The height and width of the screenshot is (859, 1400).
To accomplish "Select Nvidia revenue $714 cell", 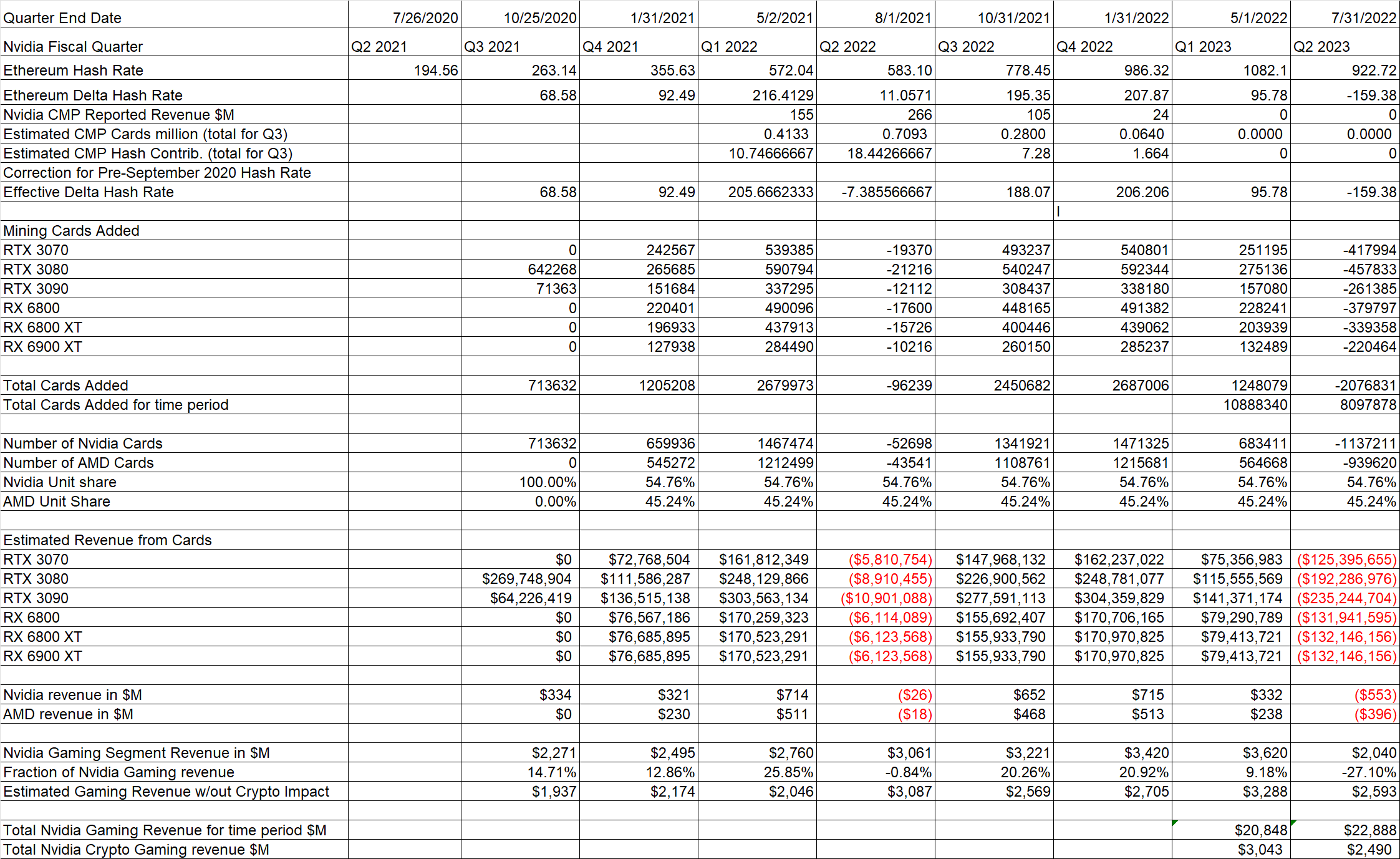I will 757,694.
